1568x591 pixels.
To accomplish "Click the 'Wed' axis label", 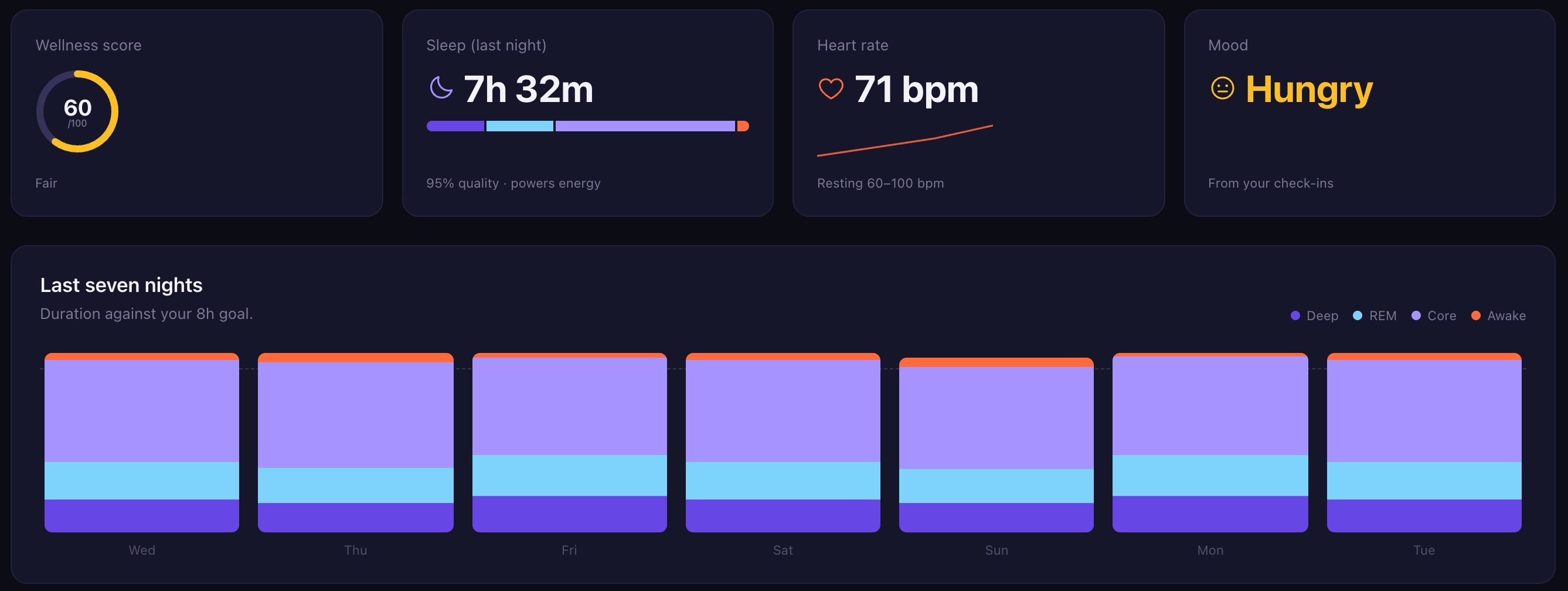I will pos(142,550).
